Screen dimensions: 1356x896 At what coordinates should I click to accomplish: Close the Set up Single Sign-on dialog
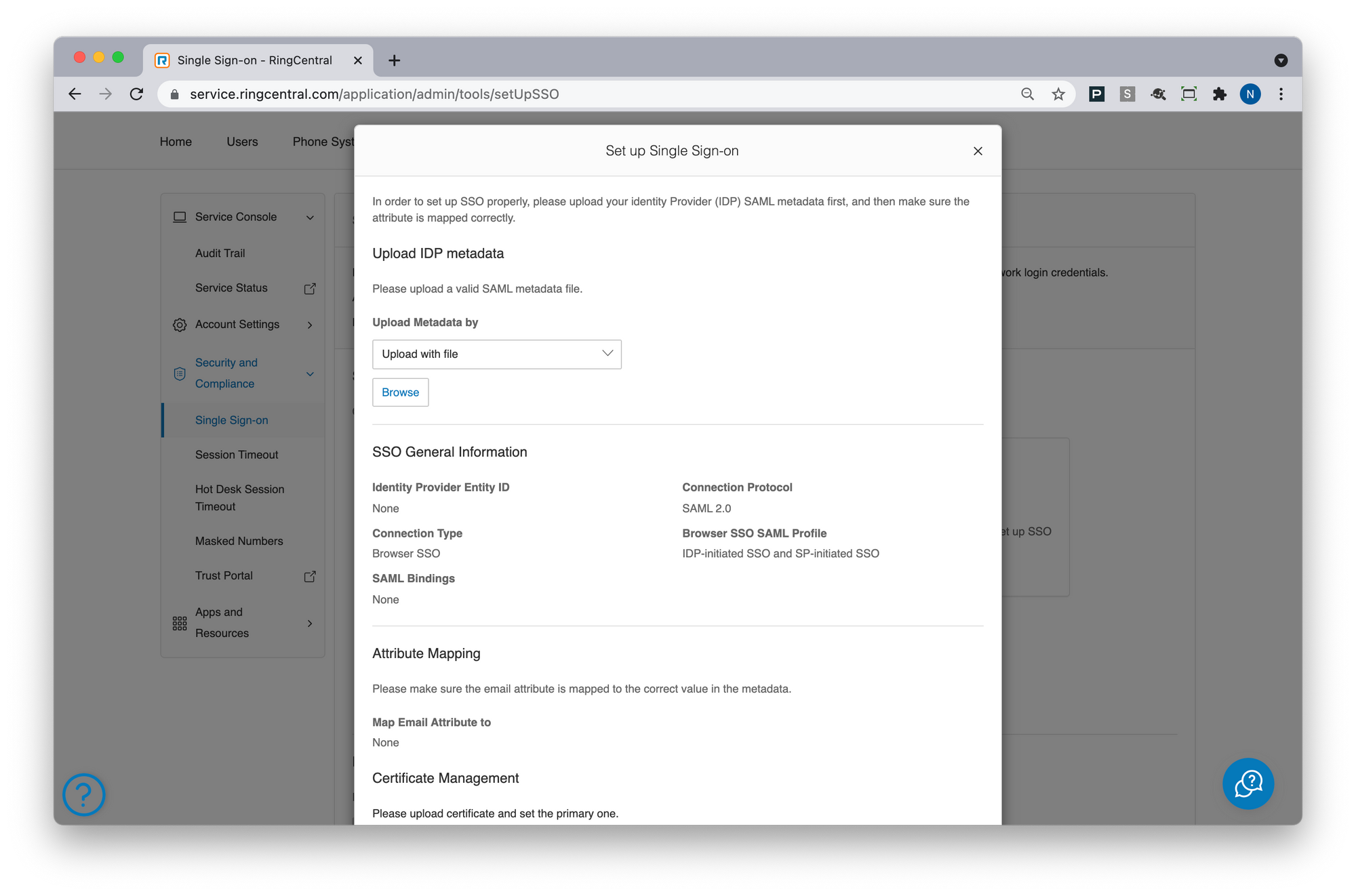click(x=977, y=150)
